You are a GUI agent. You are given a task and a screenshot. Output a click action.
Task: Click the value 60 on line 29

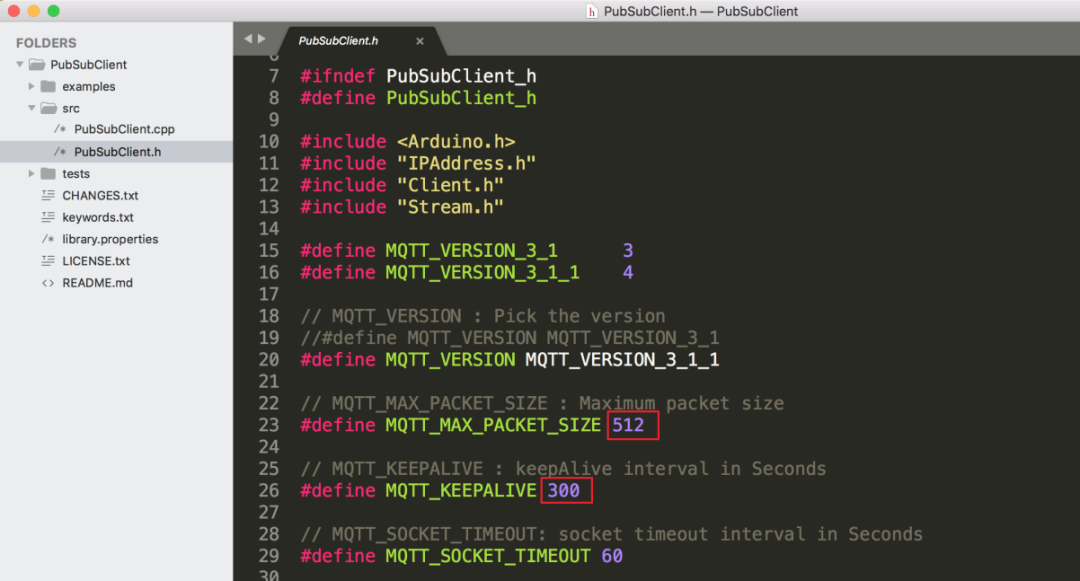tap(612, 556)
